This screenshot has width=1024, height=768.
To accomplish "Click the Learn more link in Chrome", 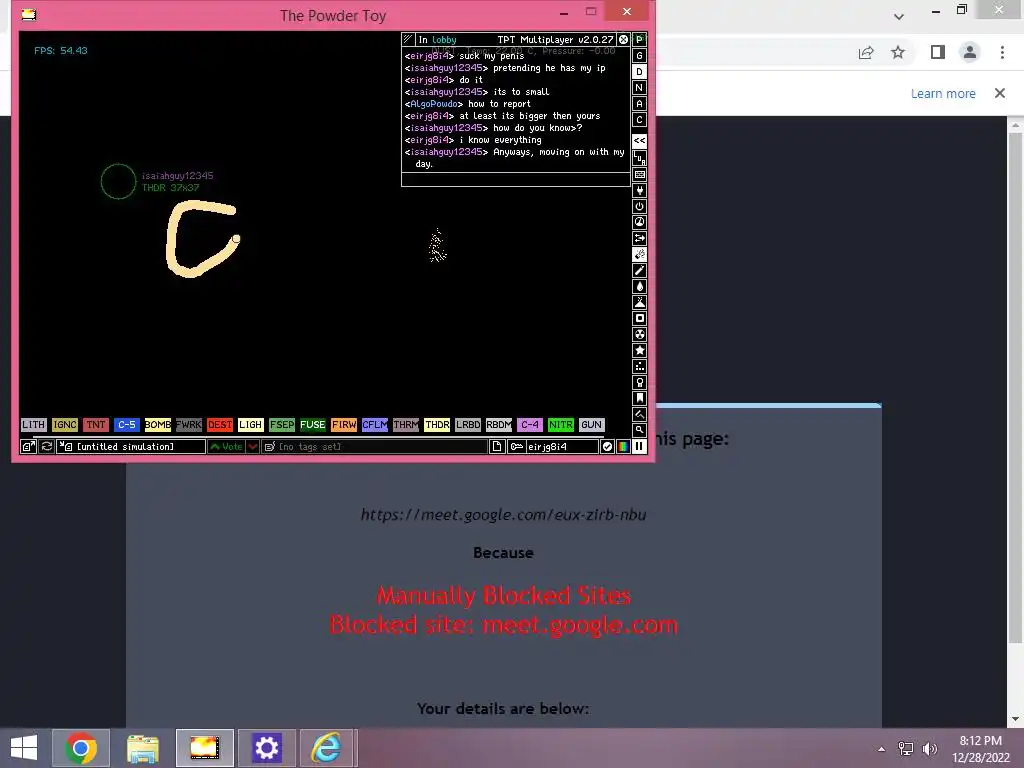I will pos(943,93).
